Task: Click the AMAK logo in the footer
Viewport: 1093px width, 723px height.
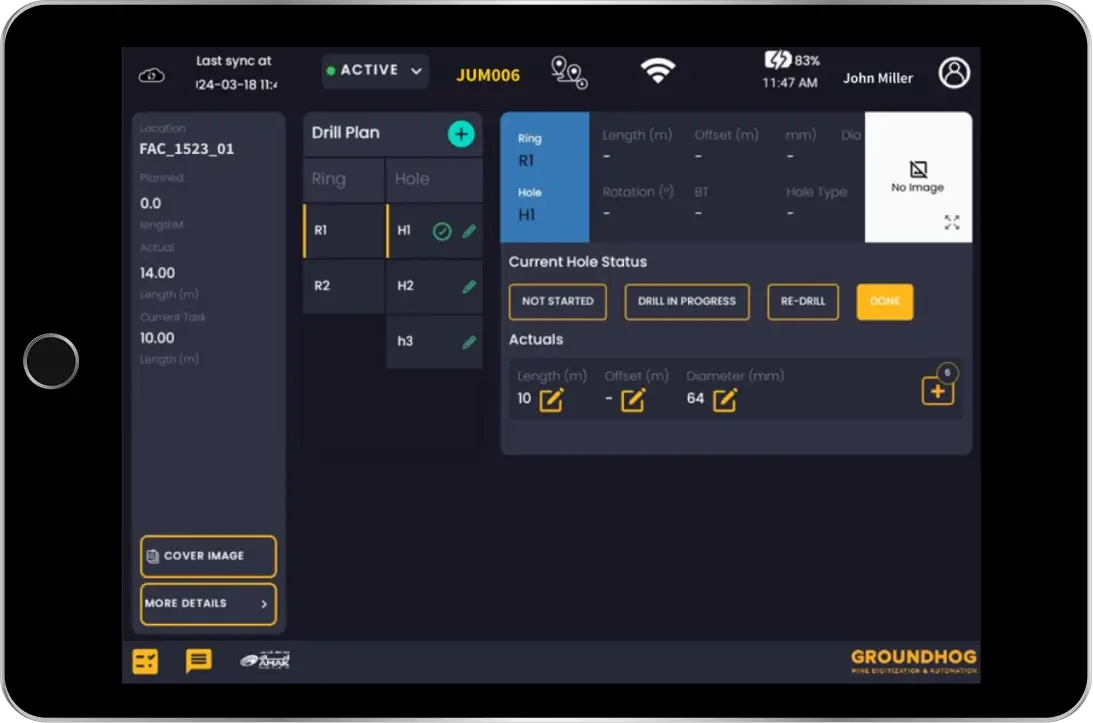Action: click(264, 661)
